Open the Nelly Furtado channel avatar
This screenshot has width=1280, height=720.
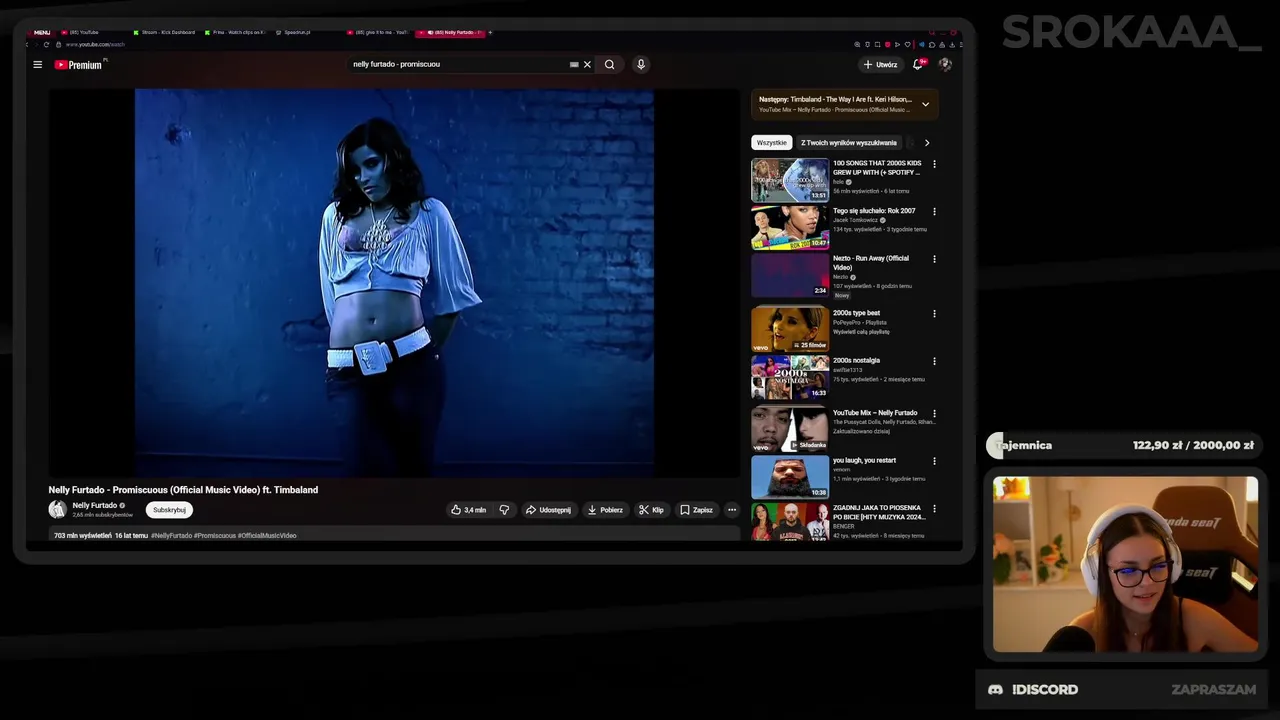coord(58,509)
